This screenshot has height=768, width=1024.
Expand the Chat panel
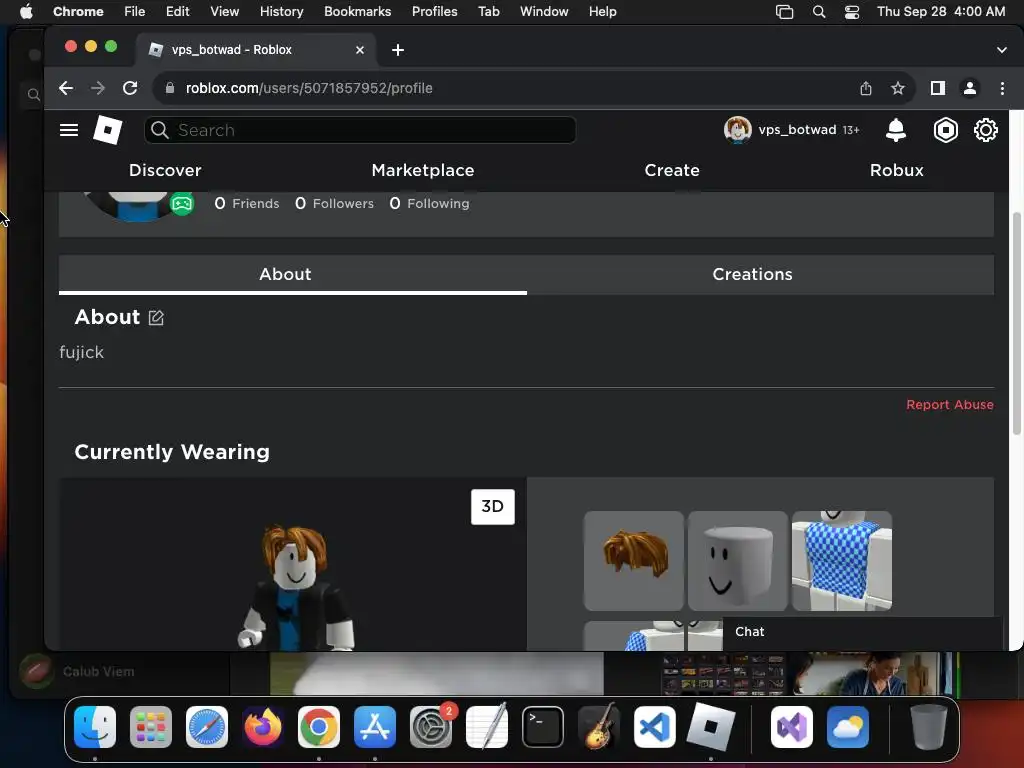(x=862, y=632)
